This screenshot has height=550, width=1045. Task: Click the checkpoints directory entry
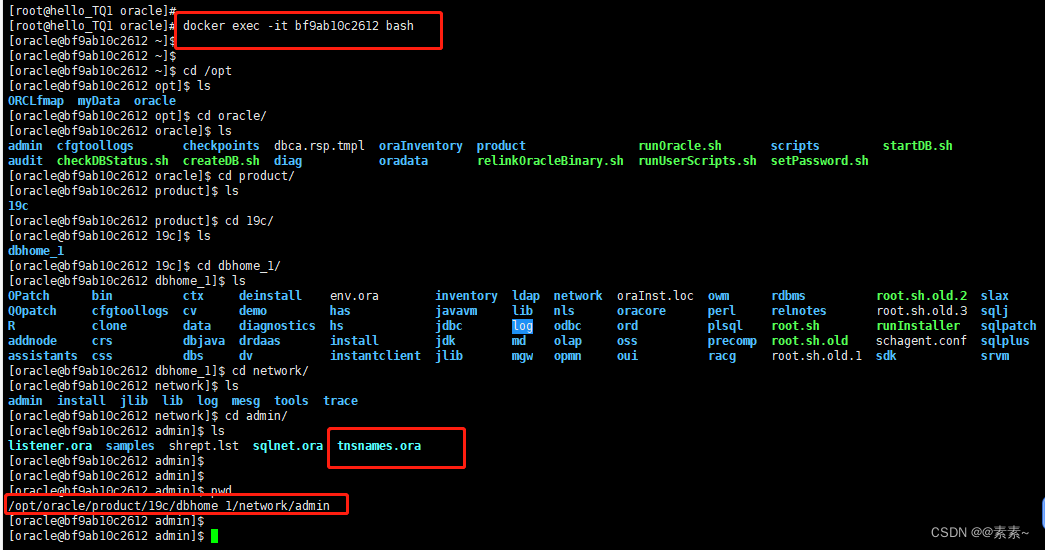tap(221, 146)
